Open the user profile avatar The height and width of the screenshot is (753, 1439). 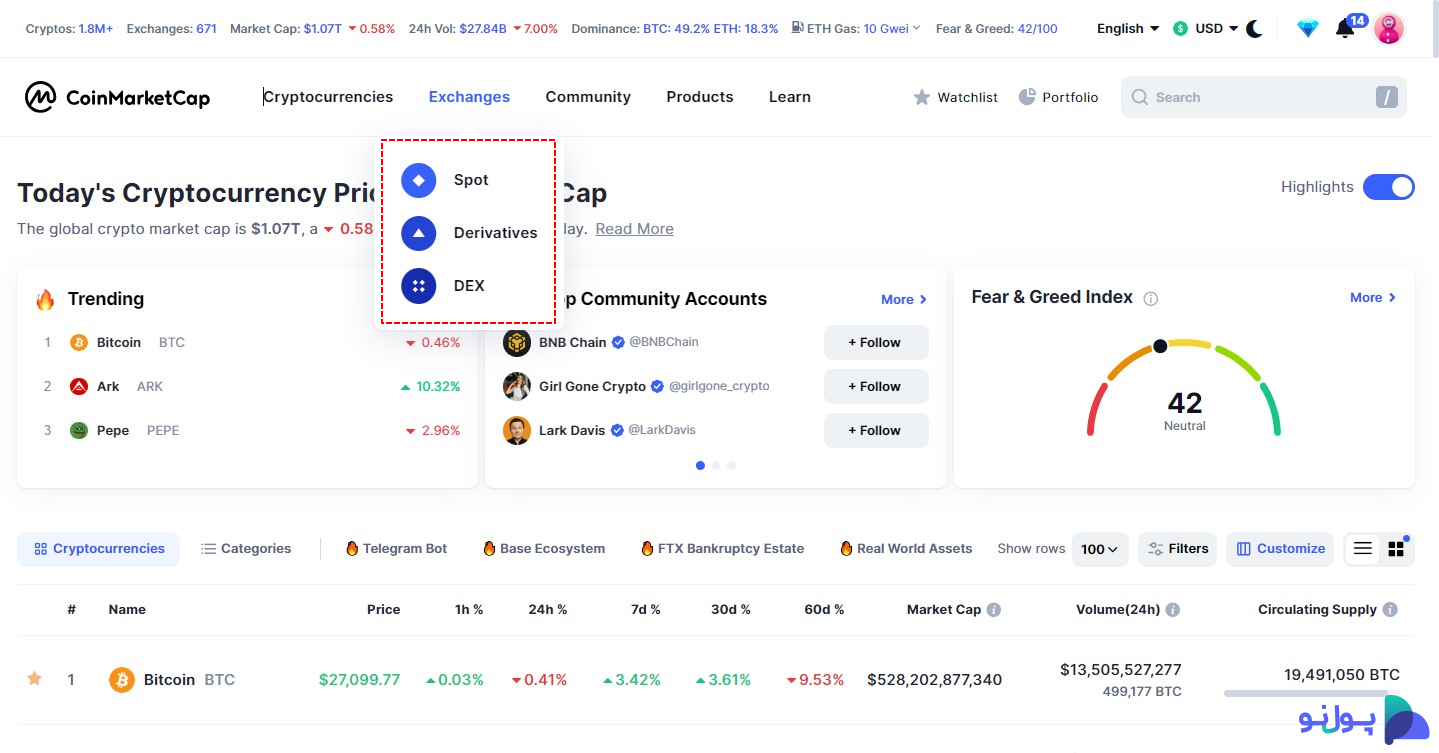coord(1389,29)
